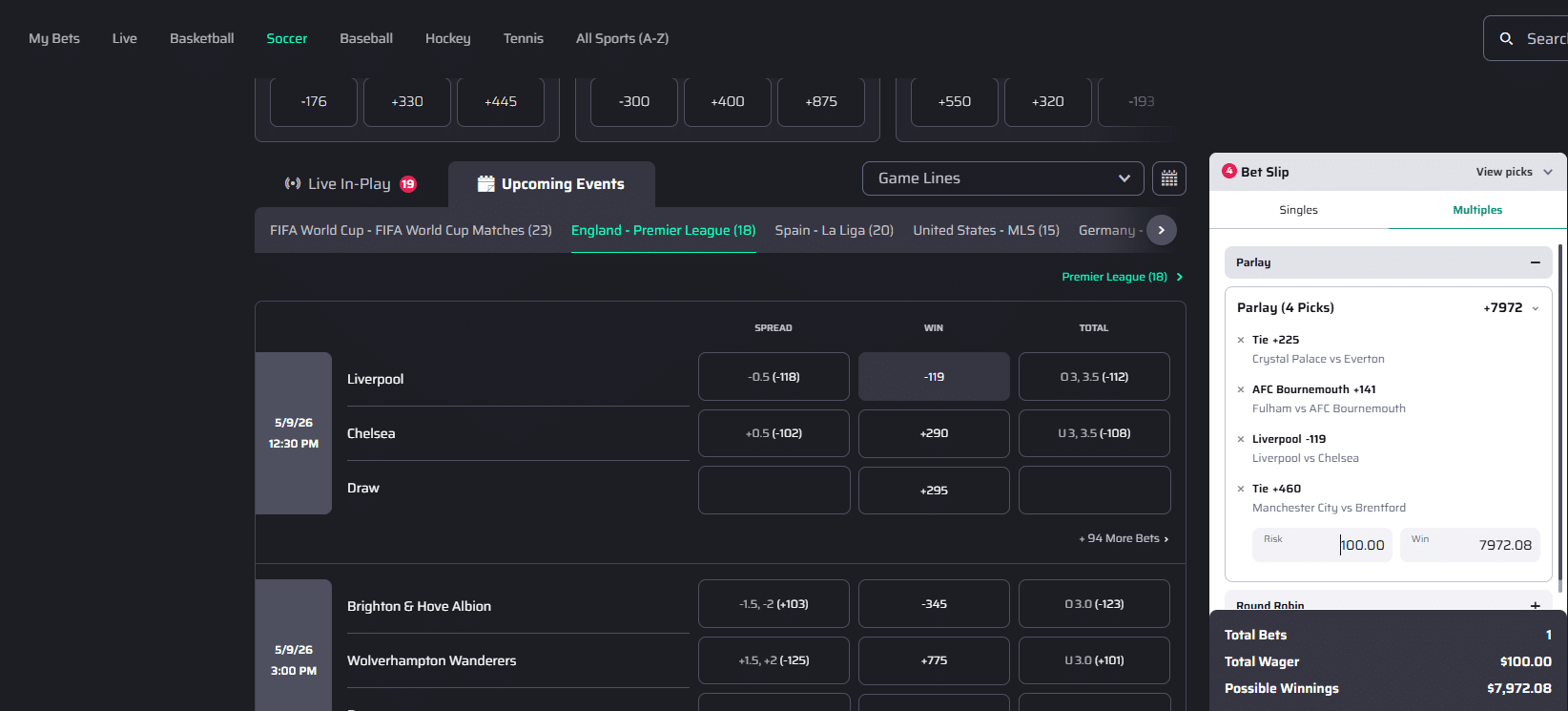Switch to the Singles tab
The image size is (1568, 711).
1298,210
